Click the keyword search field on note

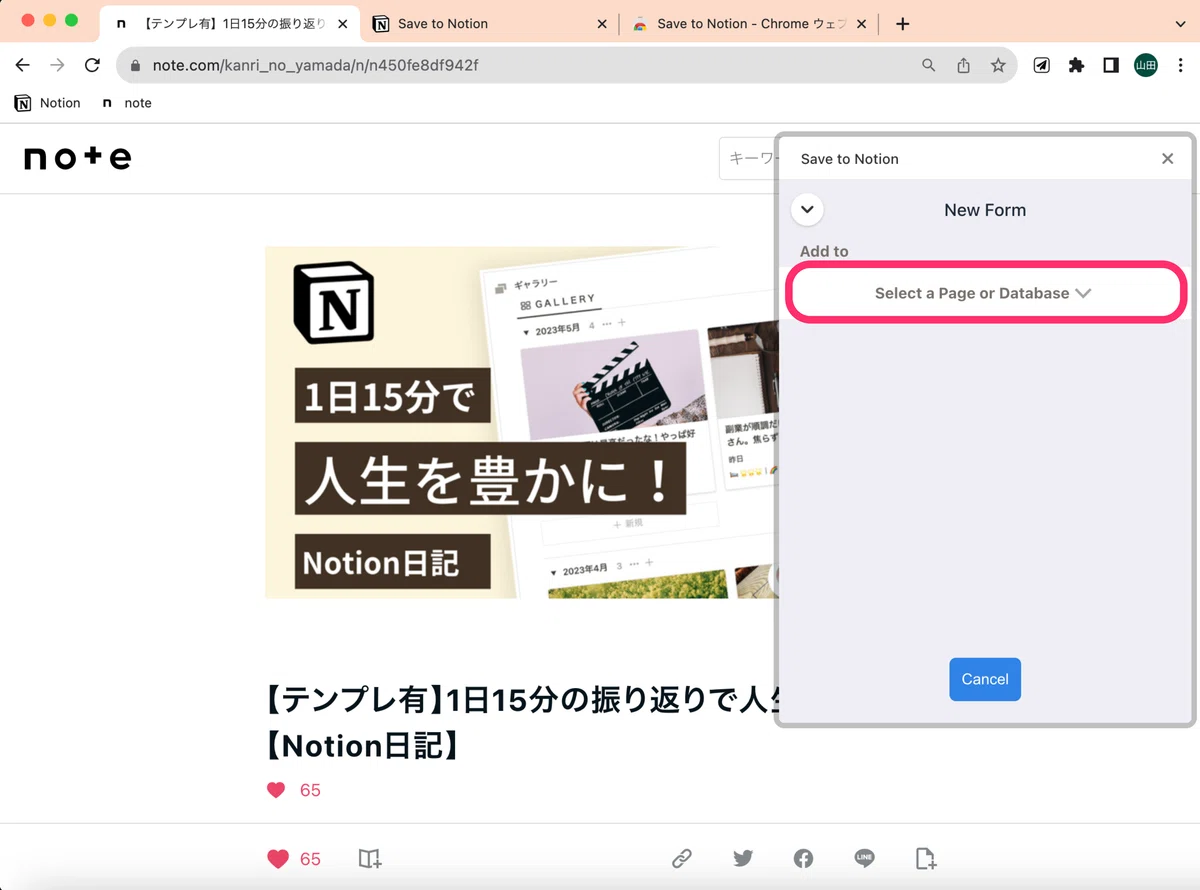[749, 159]
